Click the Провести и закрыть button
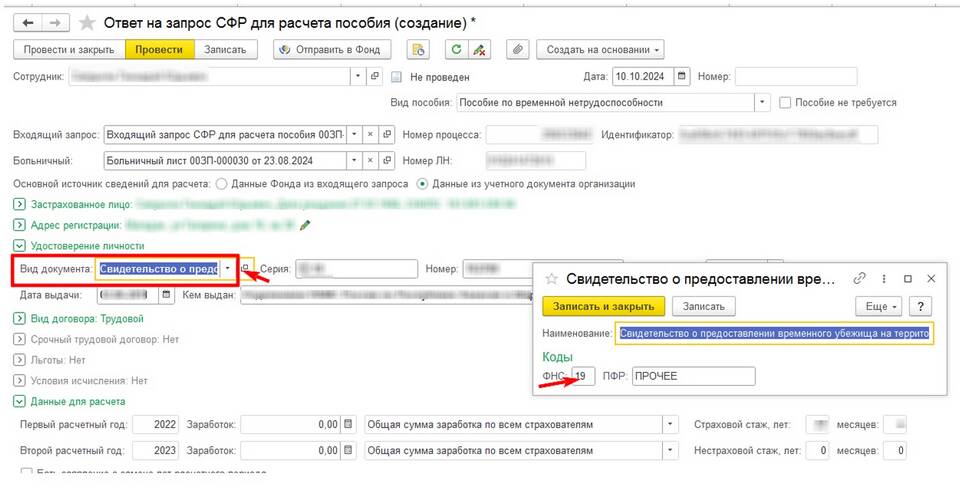The height and width of the screenshot is (490, 960). (70, 49)
